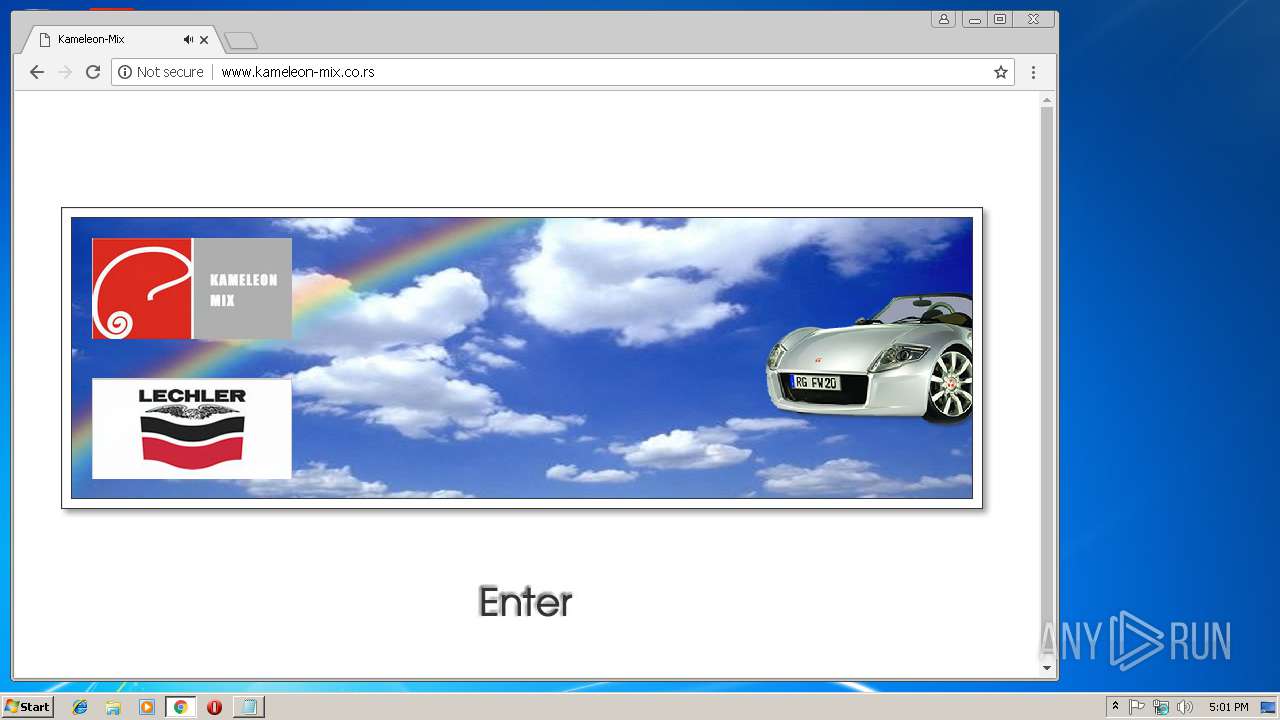1280x720 pixels.
Task: Click the Lechler logo image
Action: click(192, 428)
